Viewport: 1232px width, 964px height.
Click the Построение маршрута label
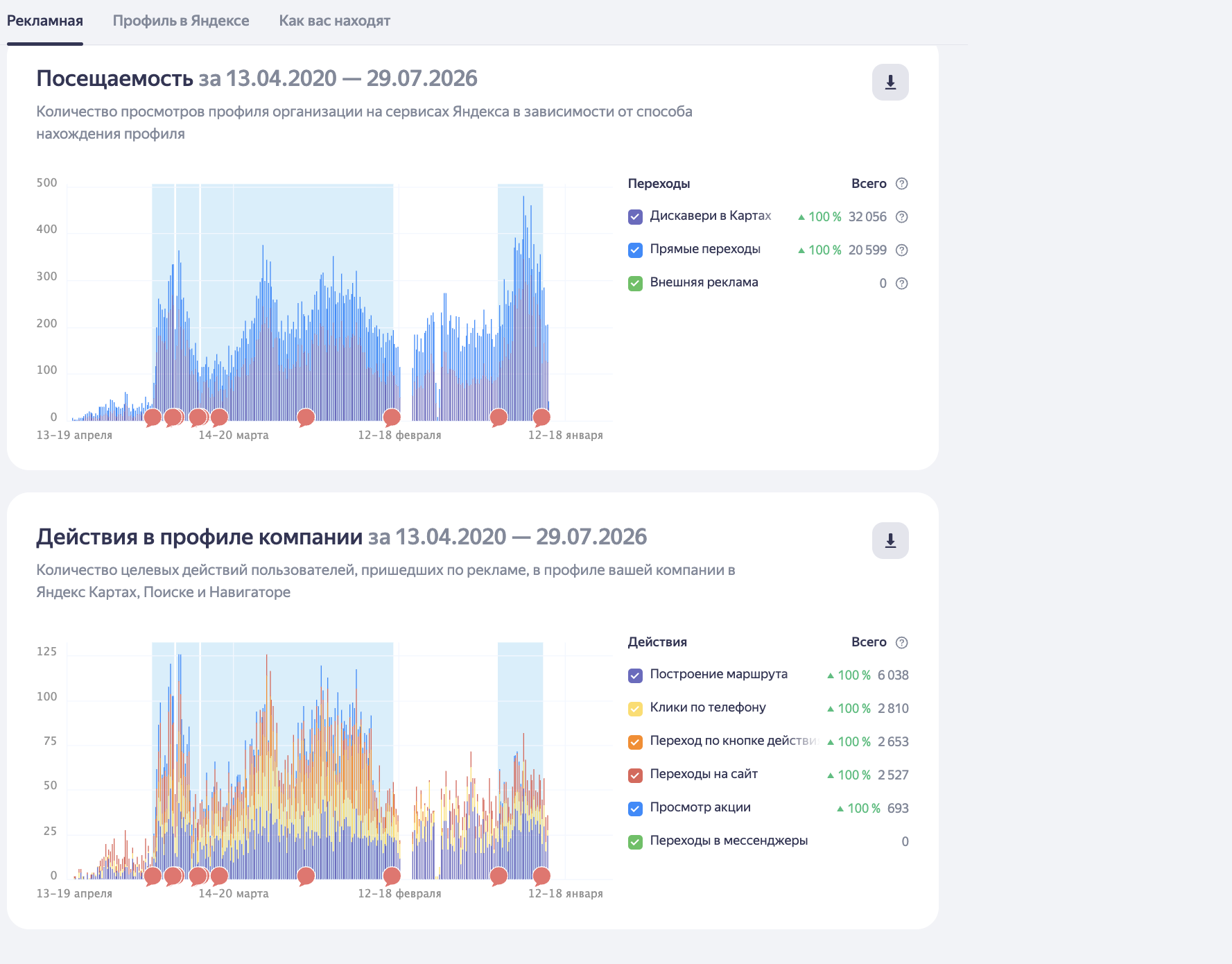[x=719, y=674]
